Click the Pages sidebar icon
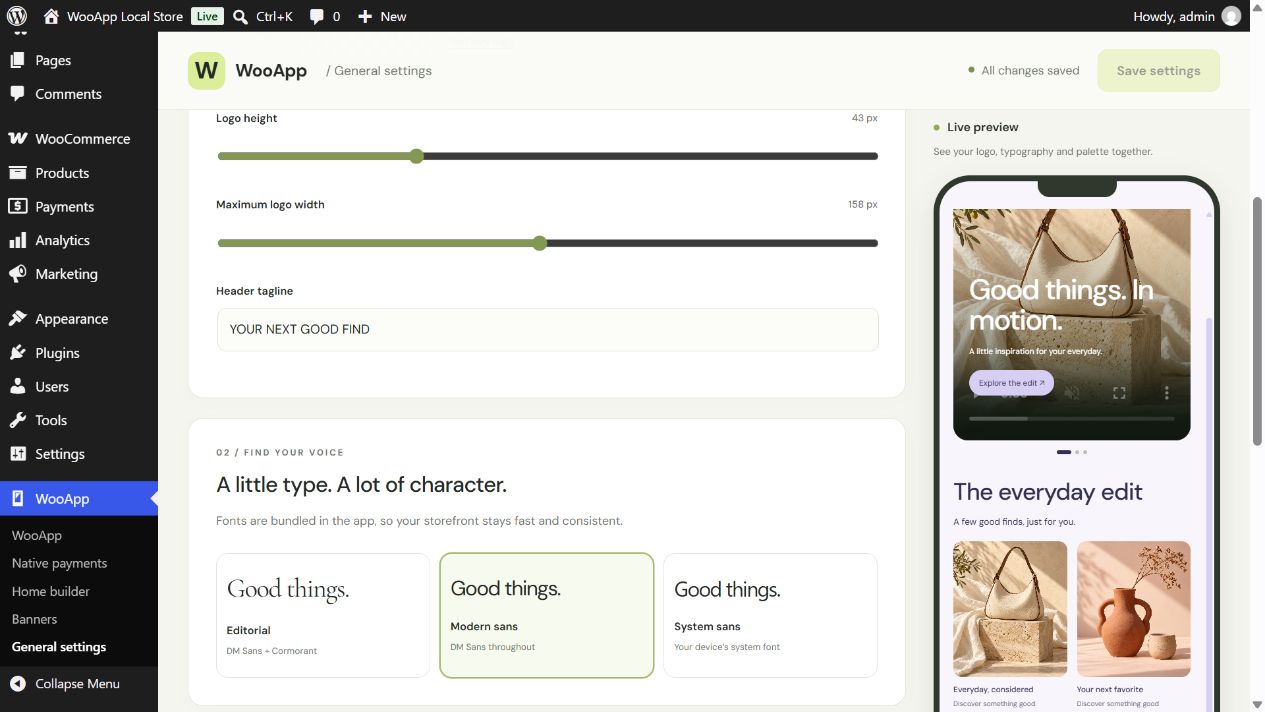 point(17,60)
